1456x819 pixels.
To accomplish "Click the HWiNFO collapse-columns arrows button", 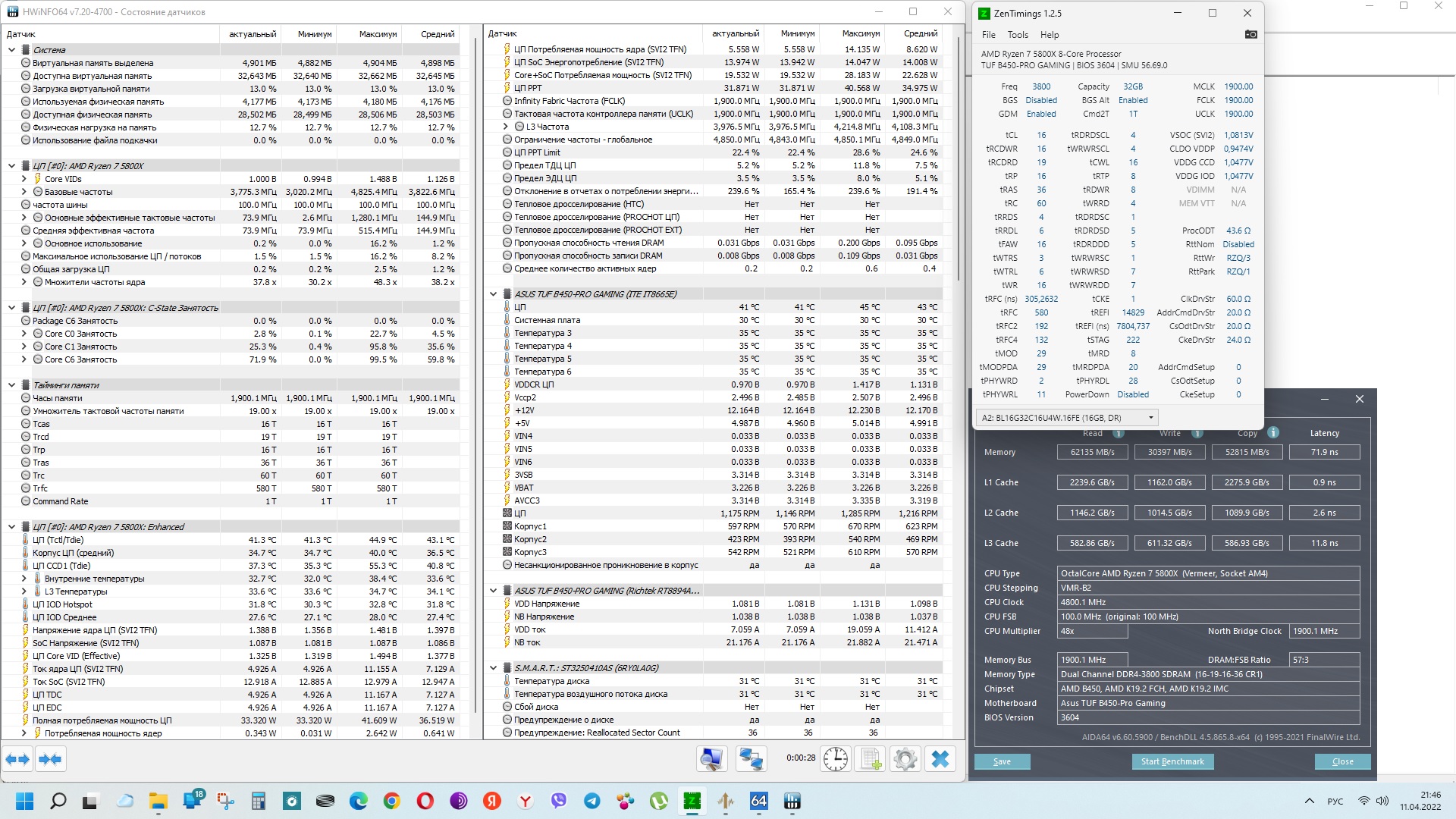I will pyautogui.click(x=50, y=759).
